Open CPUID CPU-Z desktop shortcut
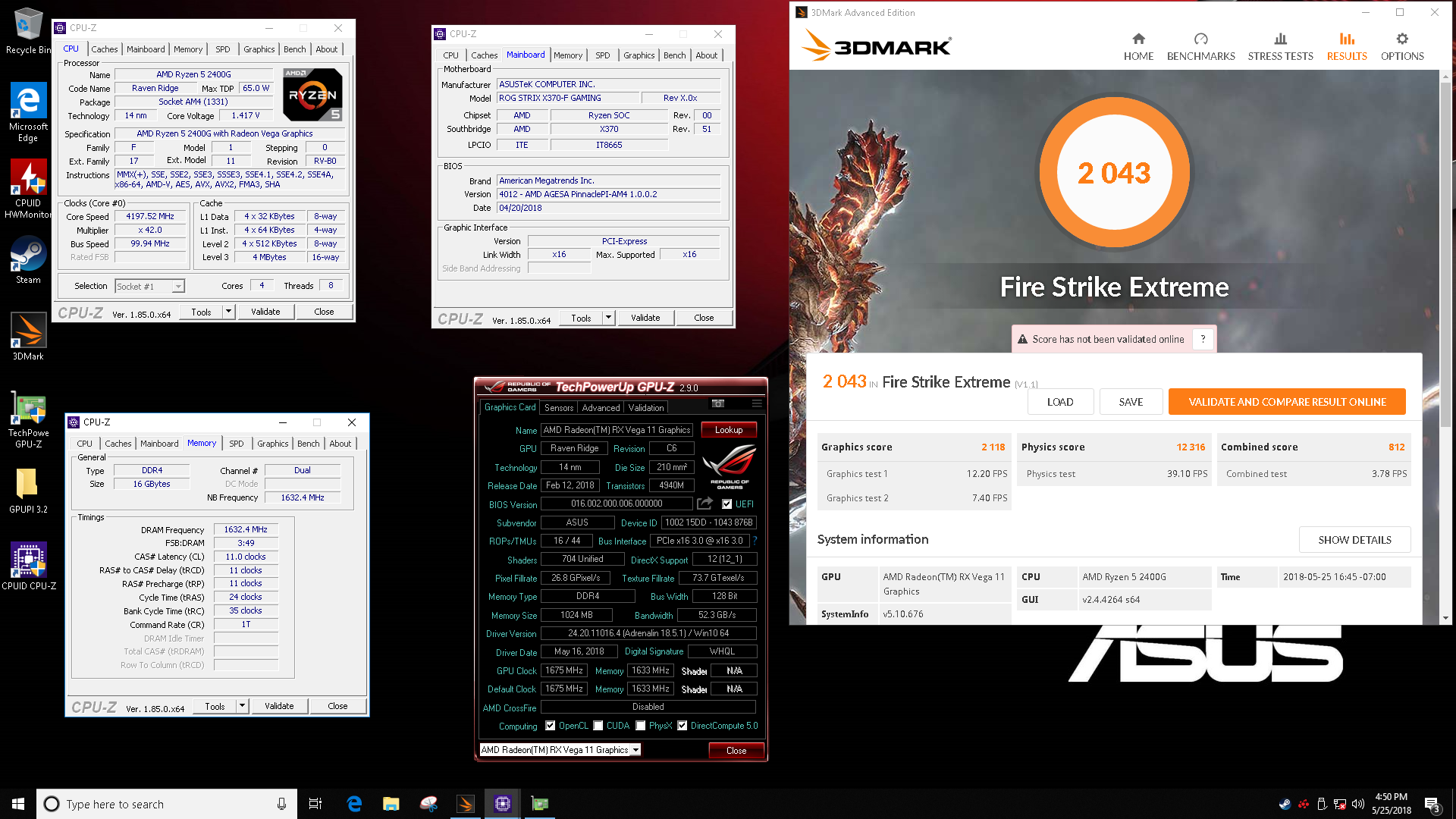The image size is (1456, 819). (x=28, y=566)
